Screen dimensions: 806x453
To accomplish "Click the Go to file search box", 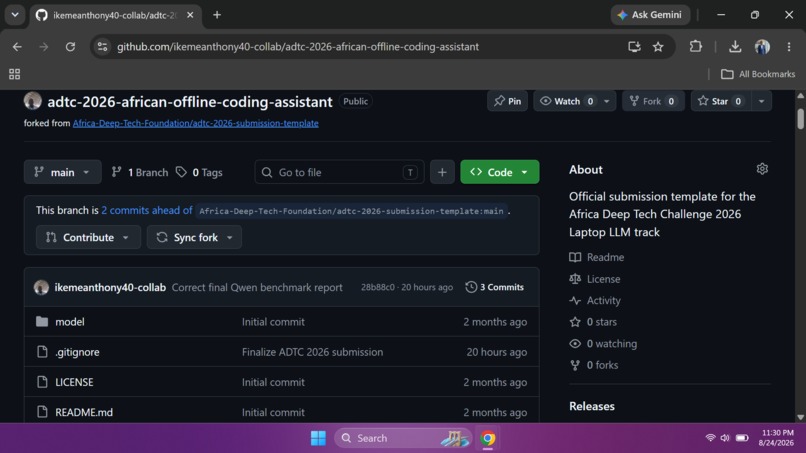I will click(x=339, y=172).
